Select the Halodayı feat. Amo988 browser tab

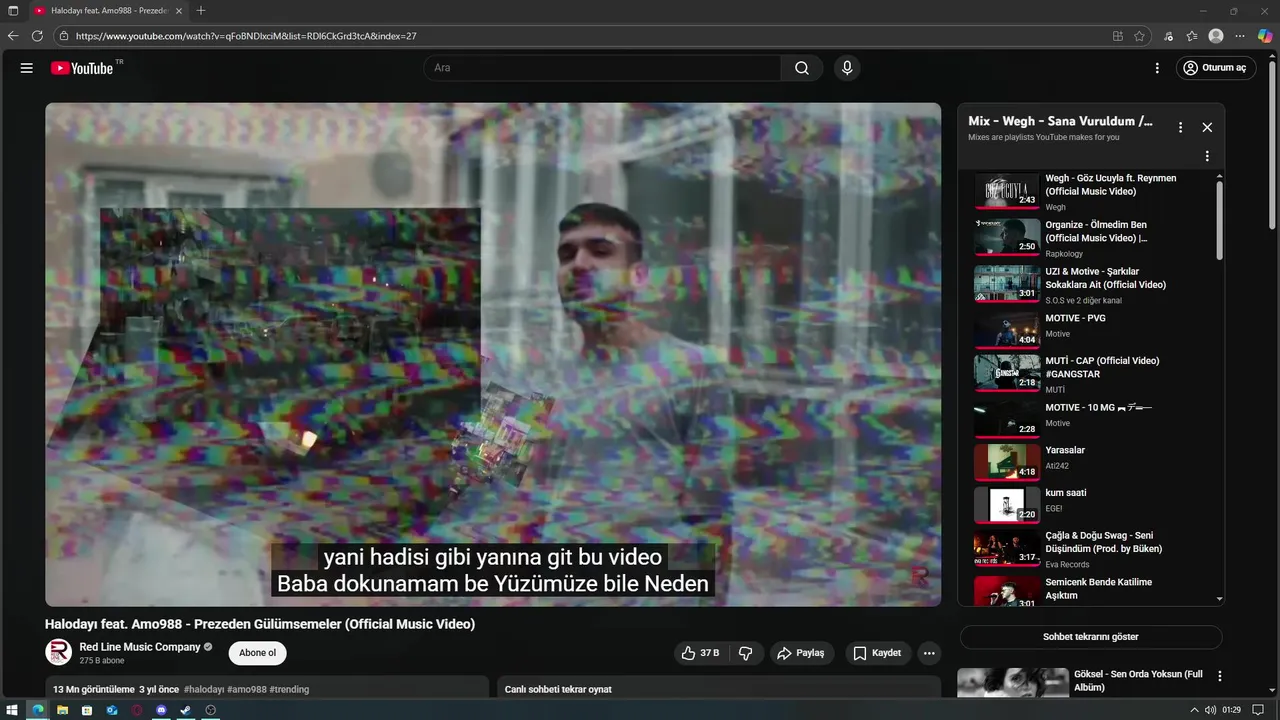[108, 11]
